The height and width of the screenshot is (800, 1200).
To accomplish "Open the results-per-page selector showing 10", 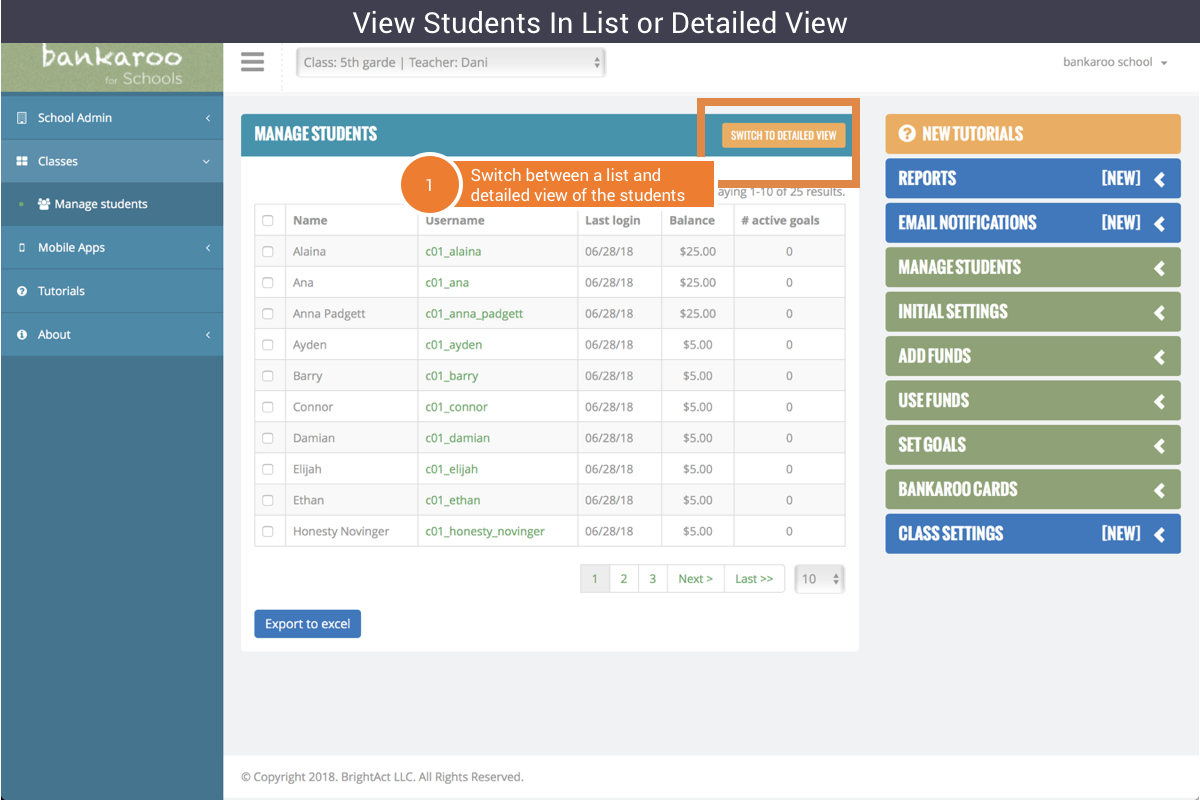I will (820, 579).
